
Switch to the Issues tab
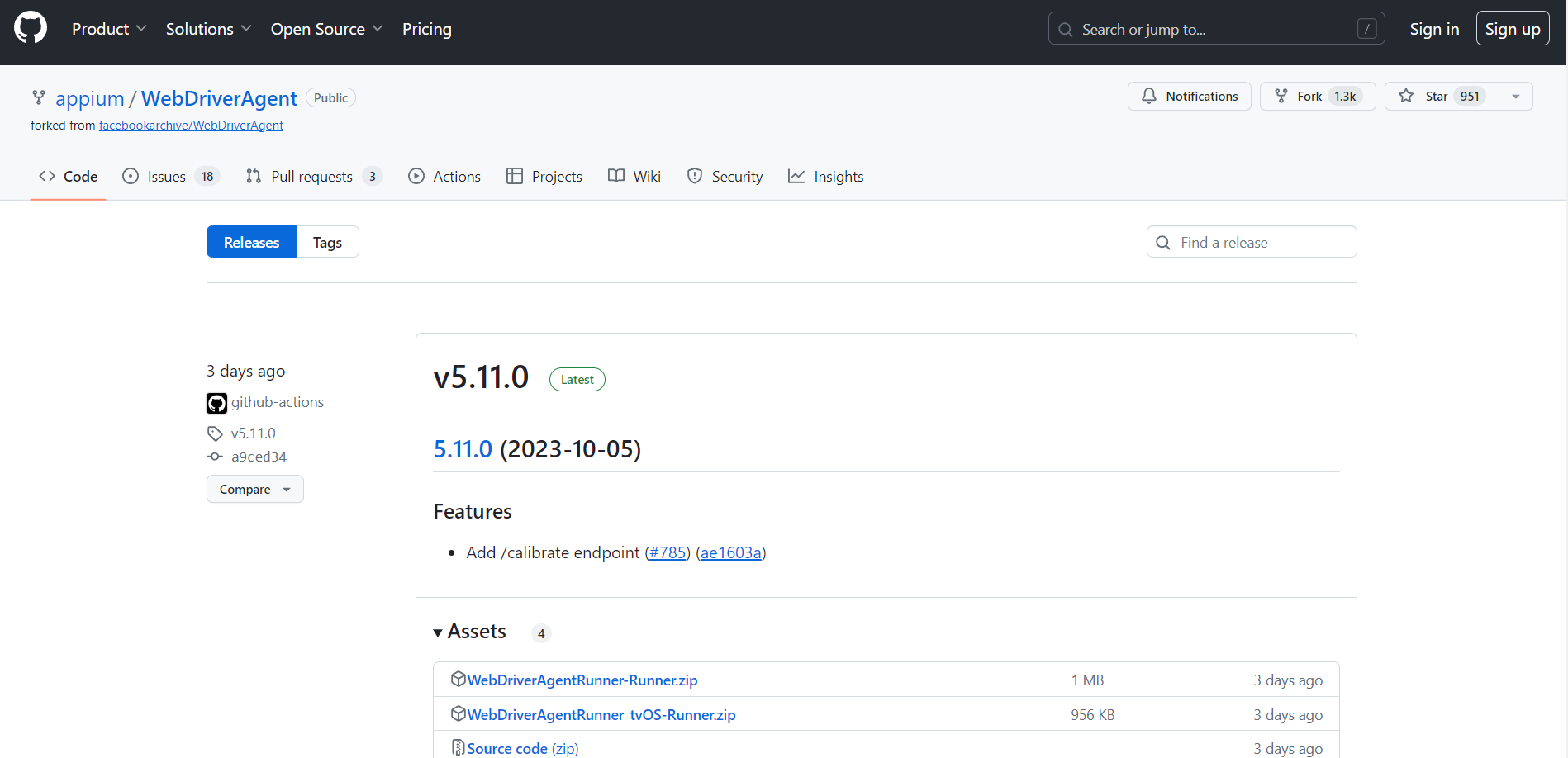click(x=170, y=177)
